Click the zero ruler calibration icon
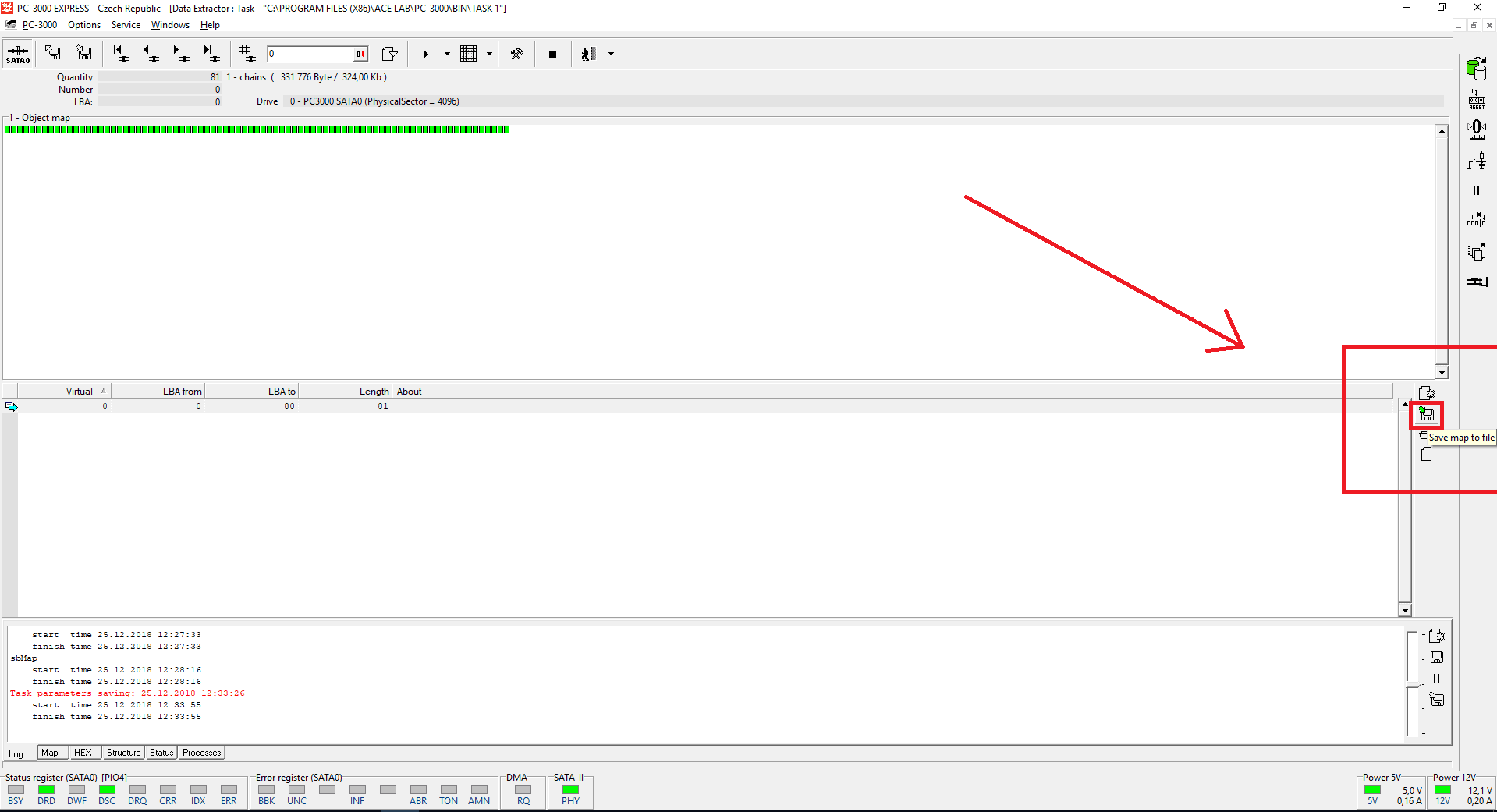1497x812 pixels. pyautogui.click(x=1476, y=129)
